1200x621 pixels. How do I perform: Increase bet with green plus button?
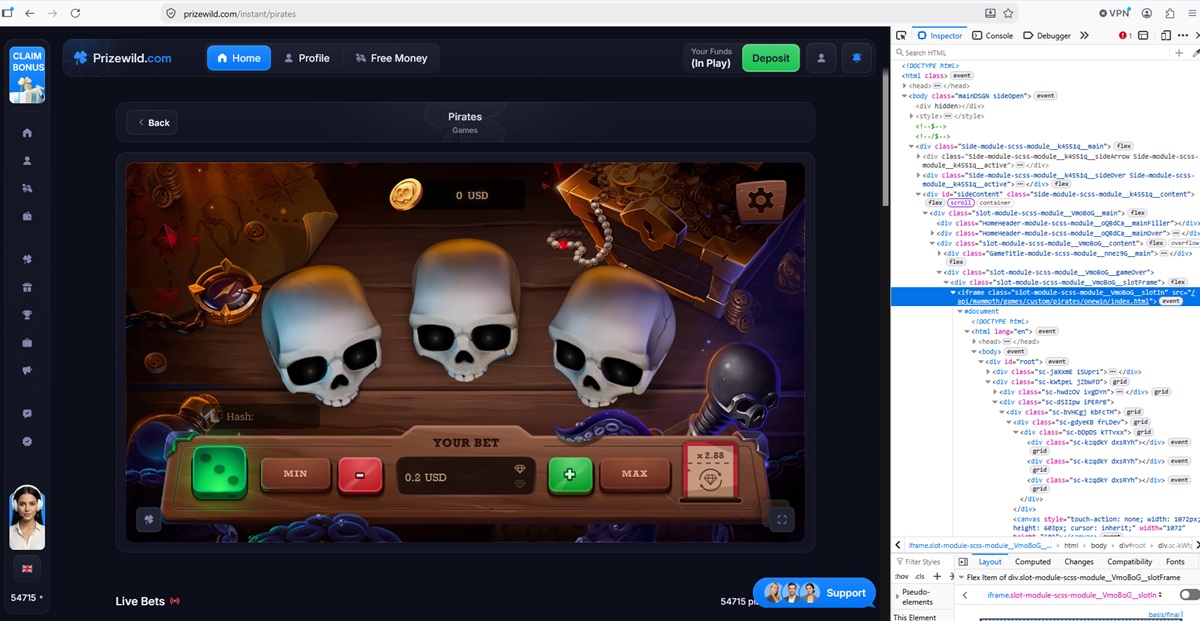point(570,474)
